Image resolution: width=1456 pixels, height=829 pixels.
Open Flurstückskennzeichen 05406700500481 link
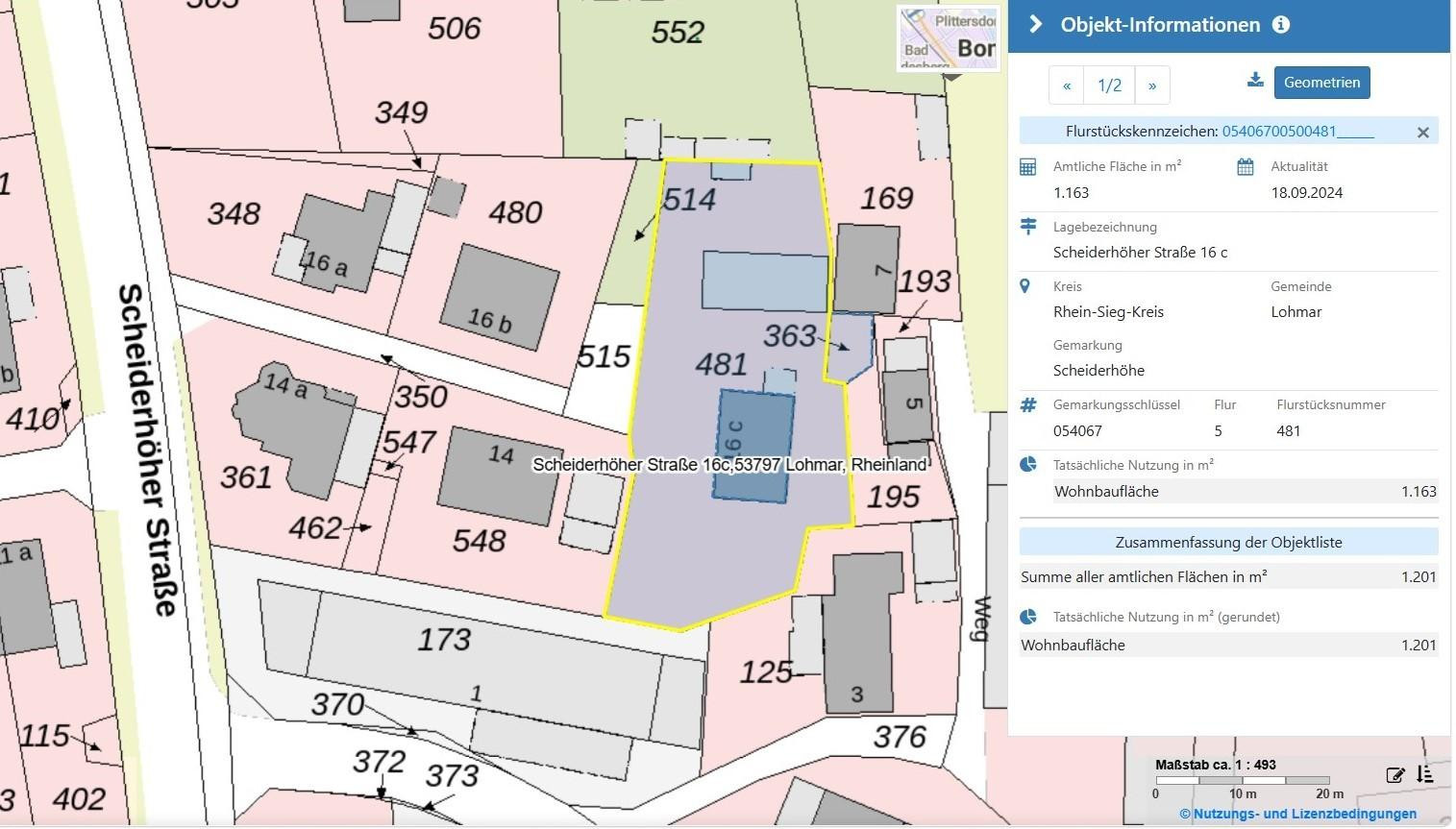1297,132
